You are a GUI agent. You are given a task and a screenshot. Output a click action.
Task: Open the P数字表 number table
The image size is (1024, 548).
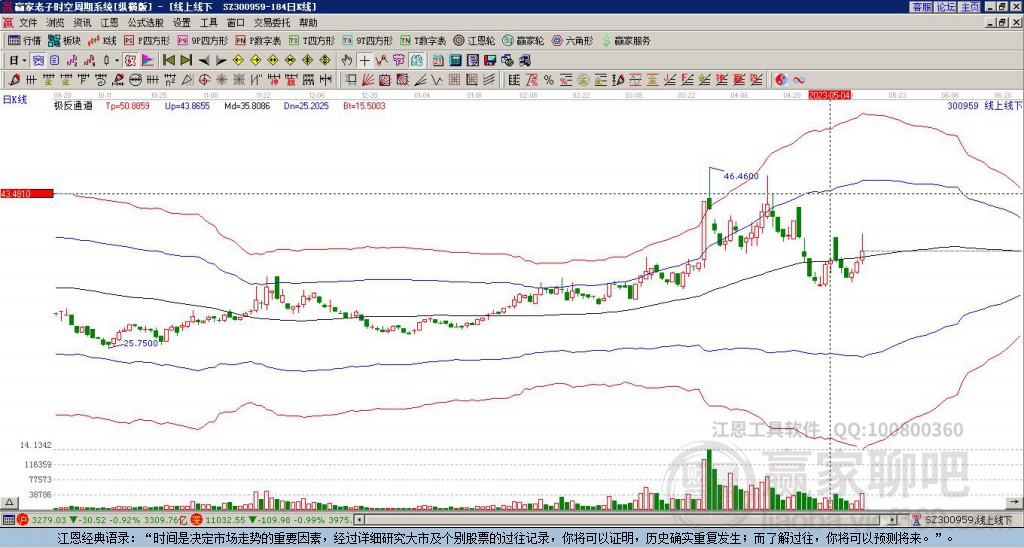tap(258, 40)
